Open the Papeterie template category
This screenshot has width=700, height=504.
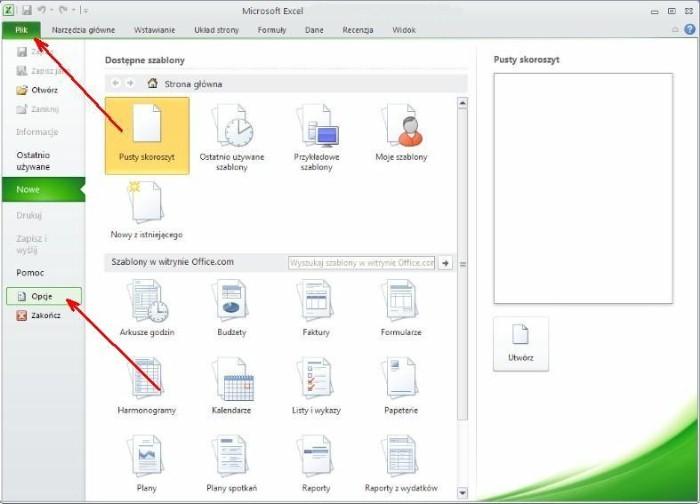click(x=401, y=386)
